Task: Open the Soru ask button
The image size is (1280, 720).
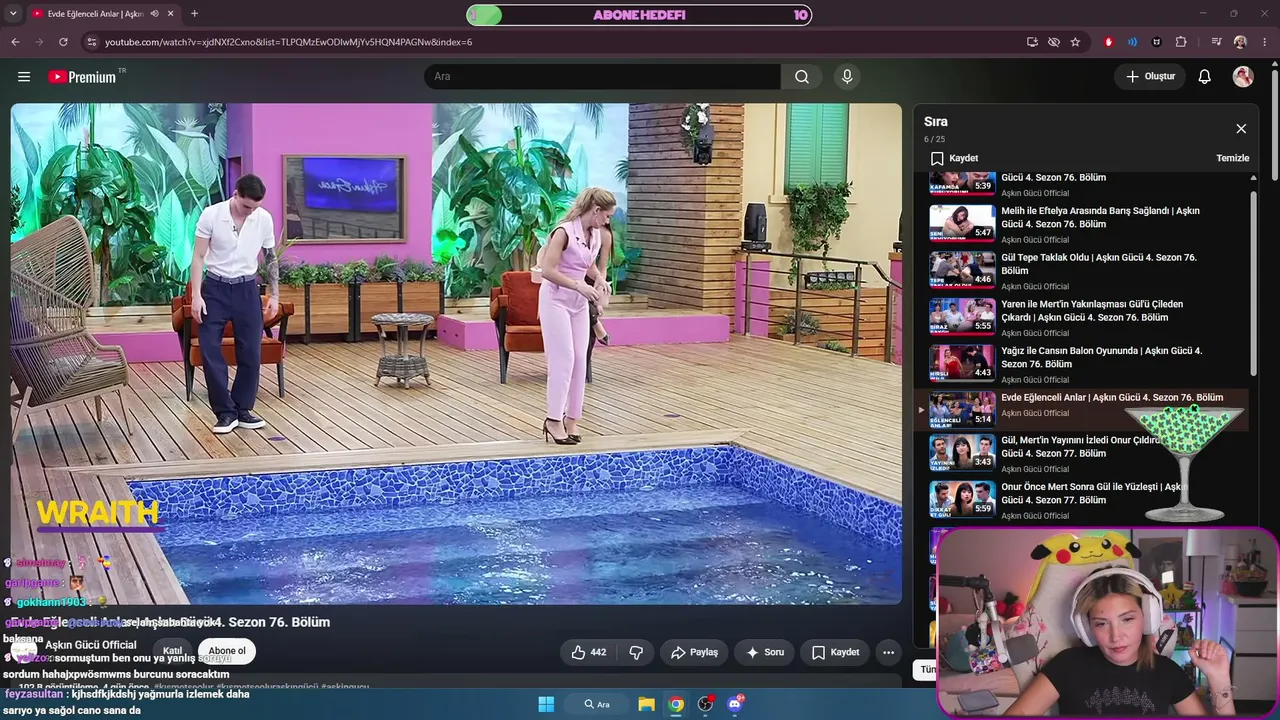Action: (765, 652)
